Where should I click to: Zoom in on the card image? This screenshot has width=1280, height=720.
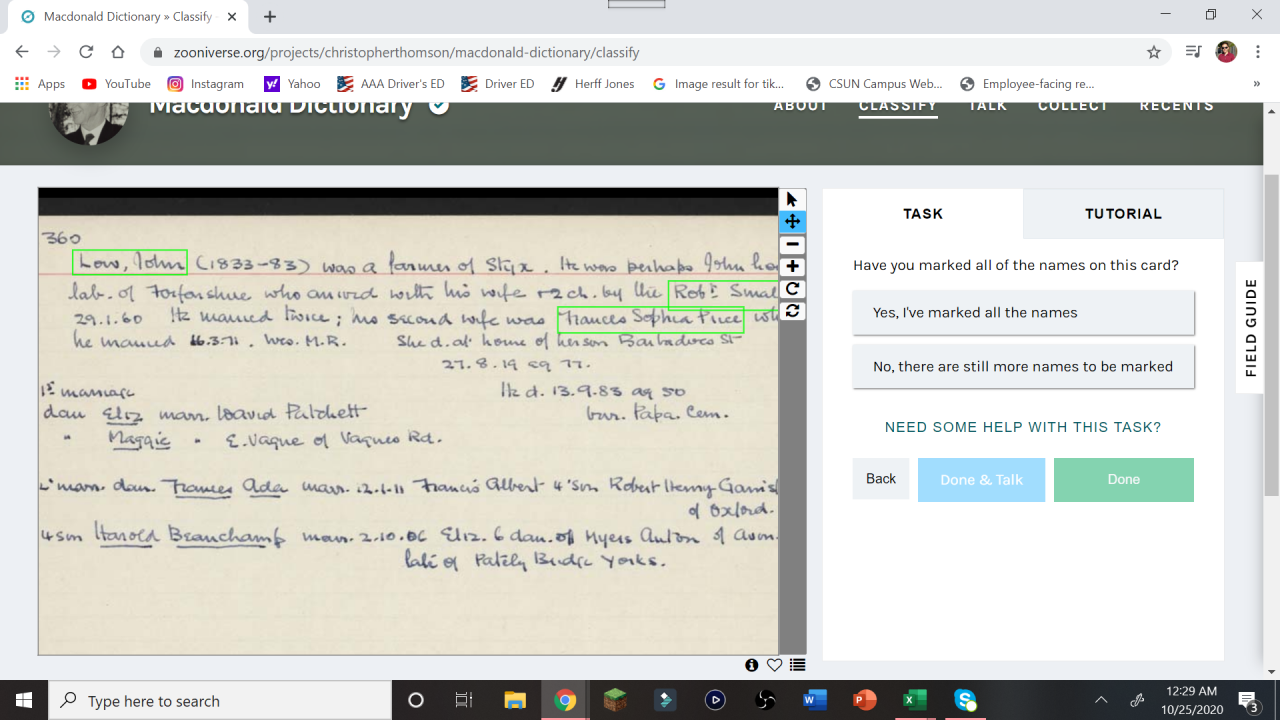click(792, 267)
